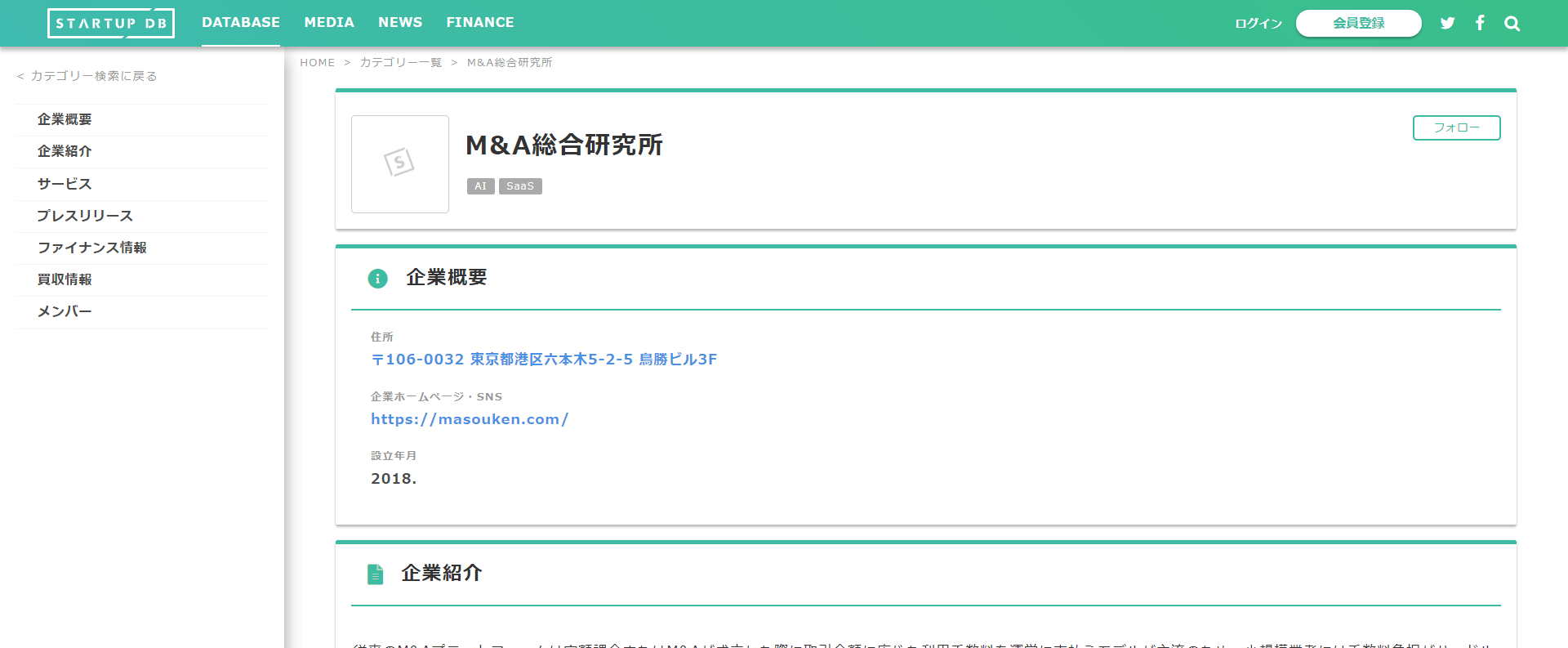Select 買収情報 in the sidebar

pyautogui.click(x=142, y=279)
